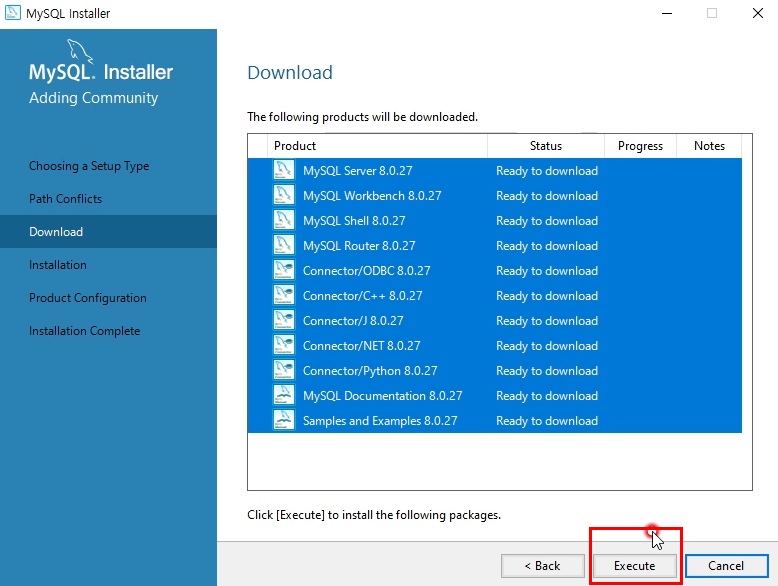
Task: Select the MySQL Server 8.0.27 row text
Action: pos(358,171)
